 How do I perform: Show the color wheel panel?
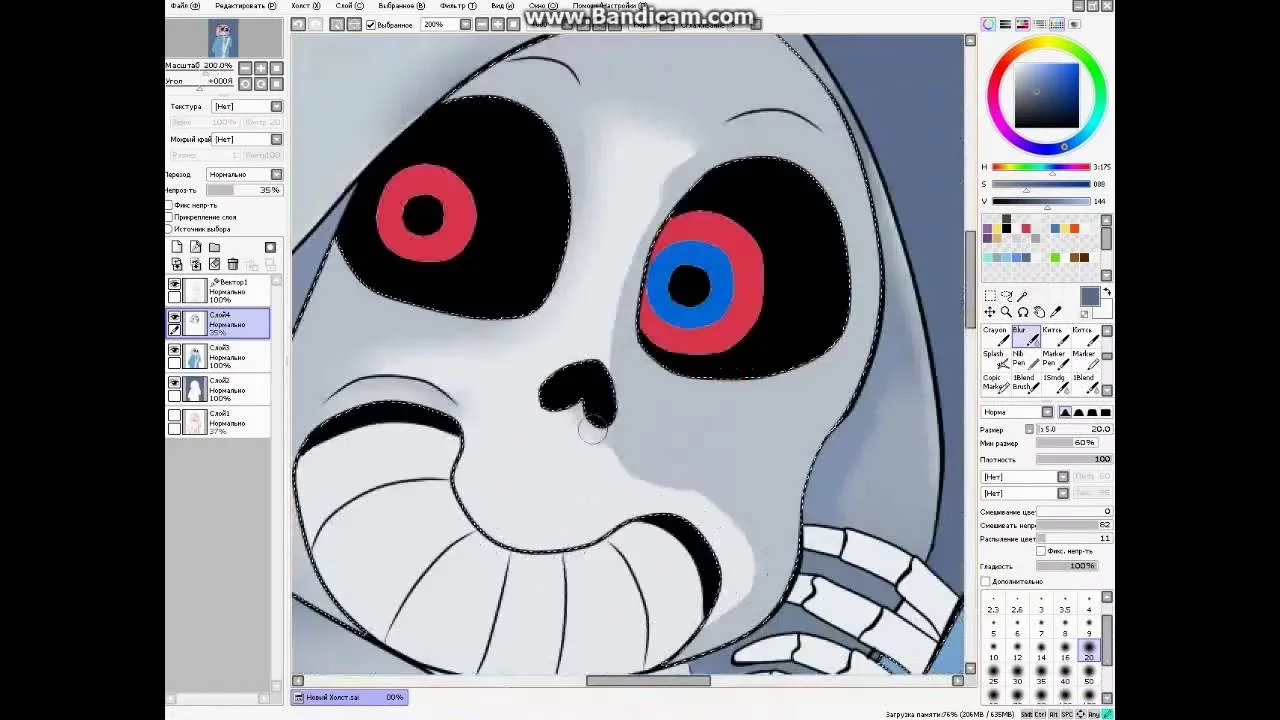[x=988, y=24]
